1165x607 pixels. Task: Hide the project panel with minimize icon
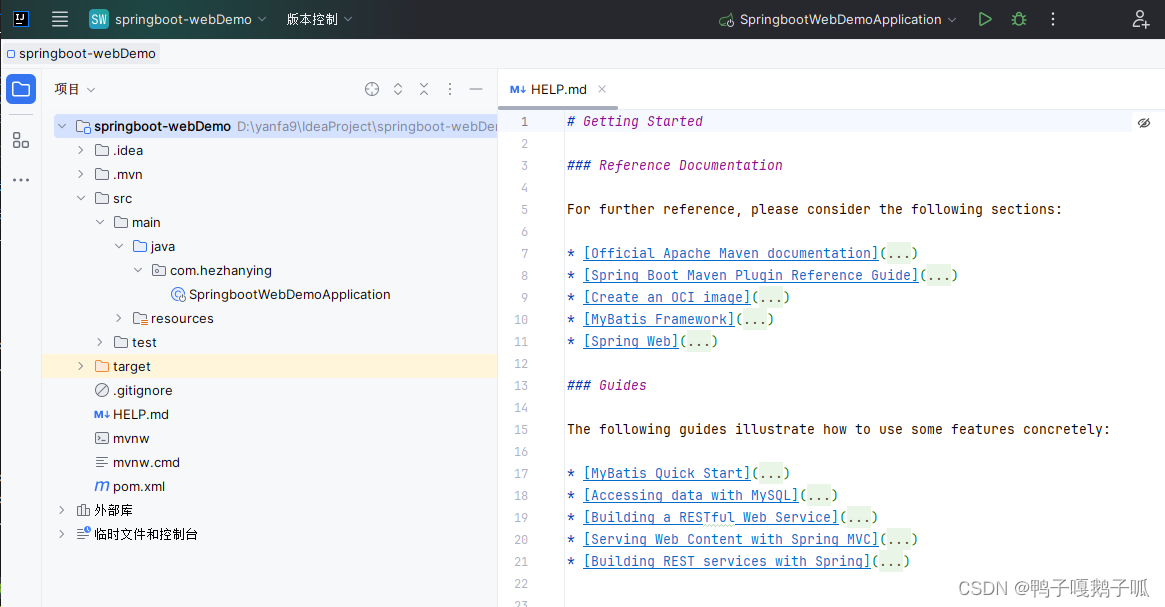pyautogui.click(x=476, y=89)
